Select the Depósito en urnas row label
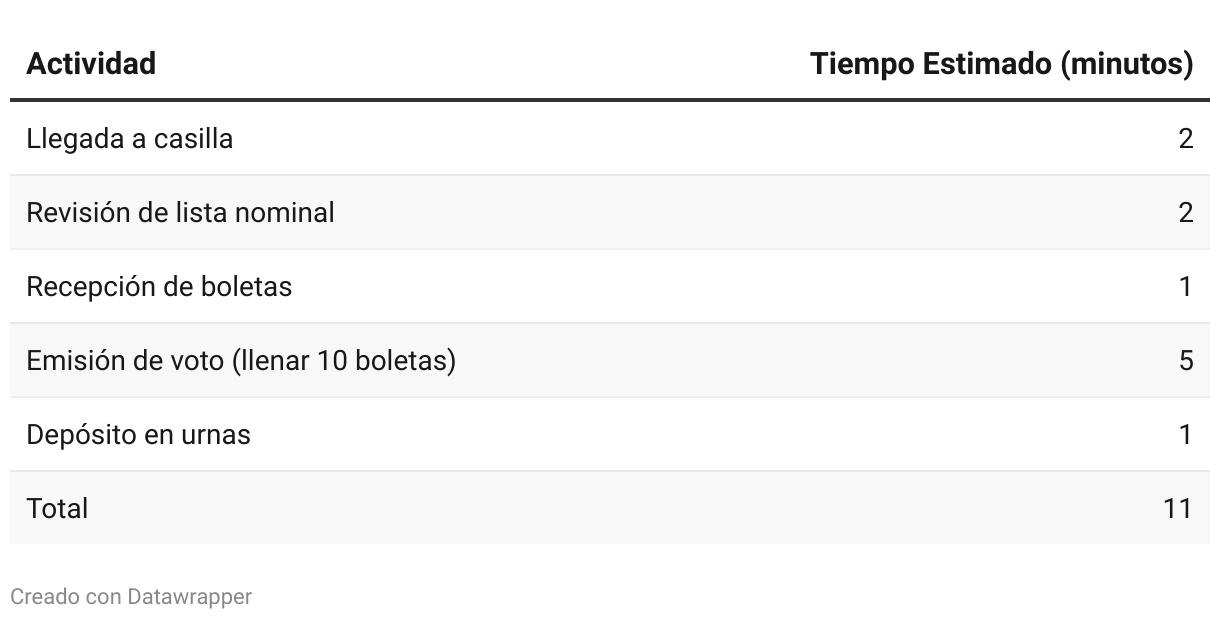The width and height of the screenshot is (1220, 620). coord(138,434)
